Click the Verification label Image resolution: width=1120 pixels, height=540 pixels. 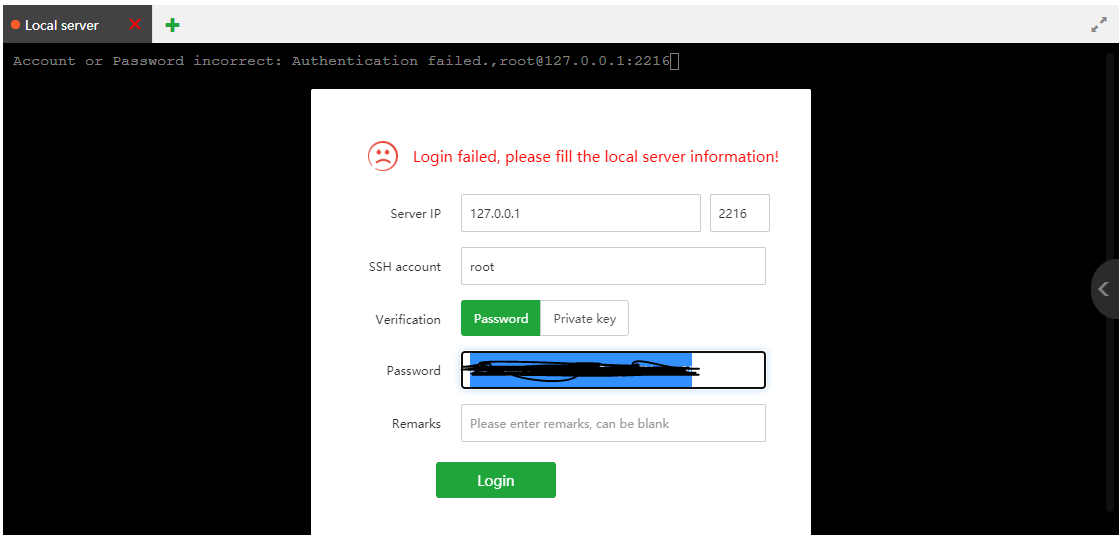click(x=408, y=320)
